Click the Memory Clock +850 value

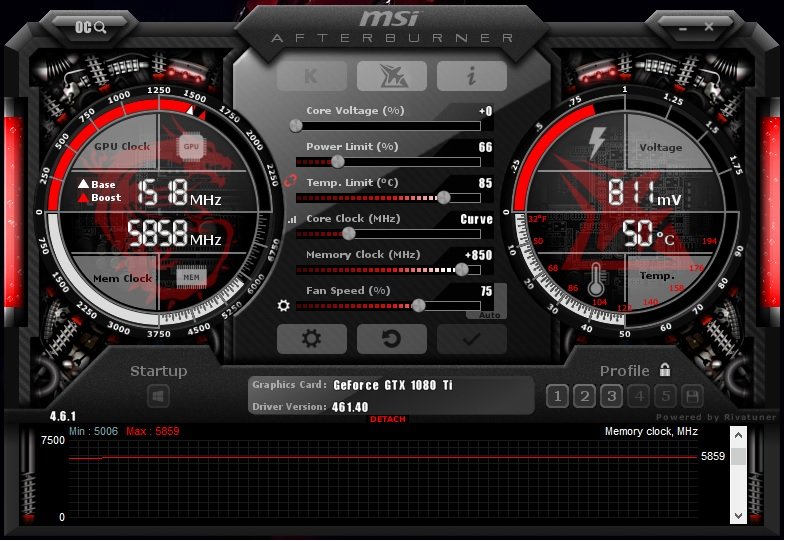pyautogui.click(x=479, y=255)
